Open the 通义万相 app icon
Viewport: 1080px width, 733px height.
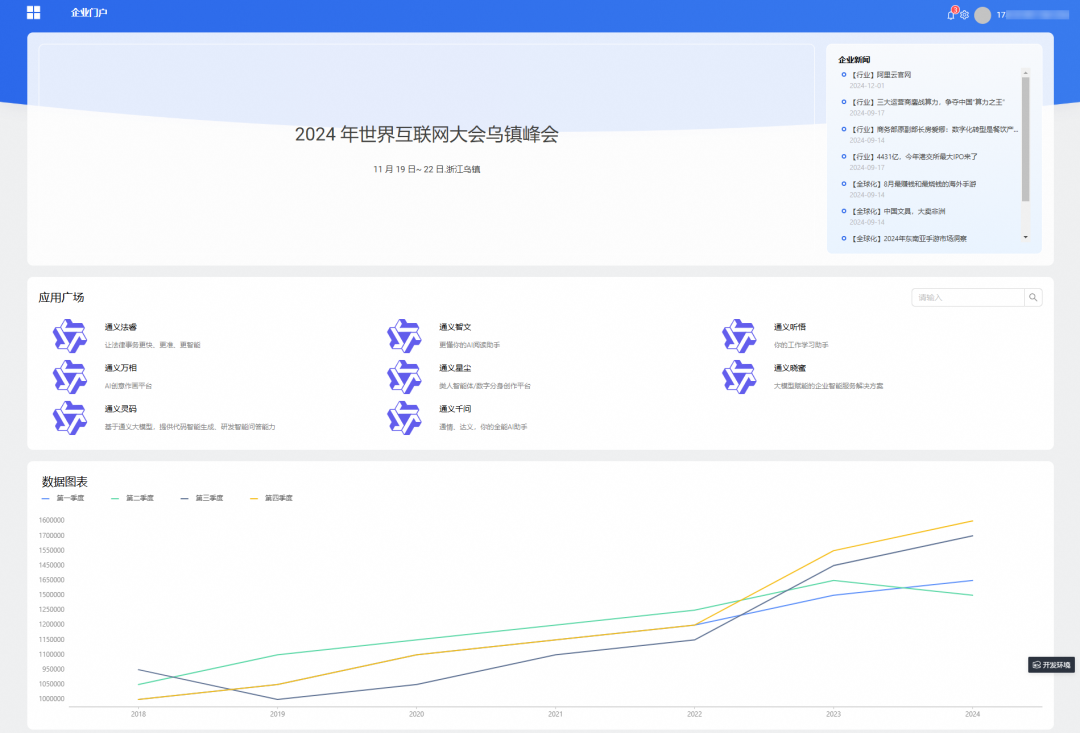(x=70, y=377)
